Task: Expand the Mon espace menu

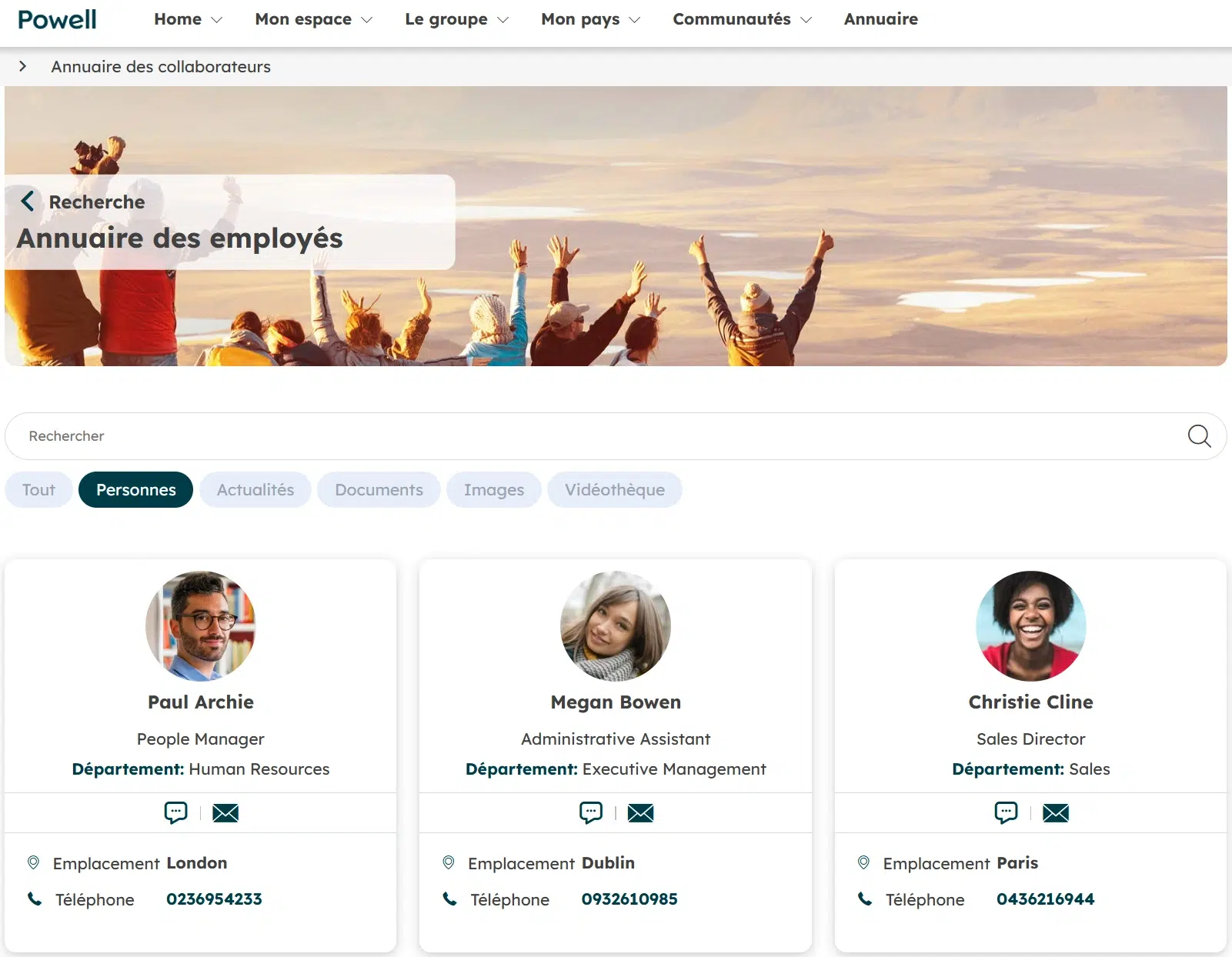Action: coord(312,19)
